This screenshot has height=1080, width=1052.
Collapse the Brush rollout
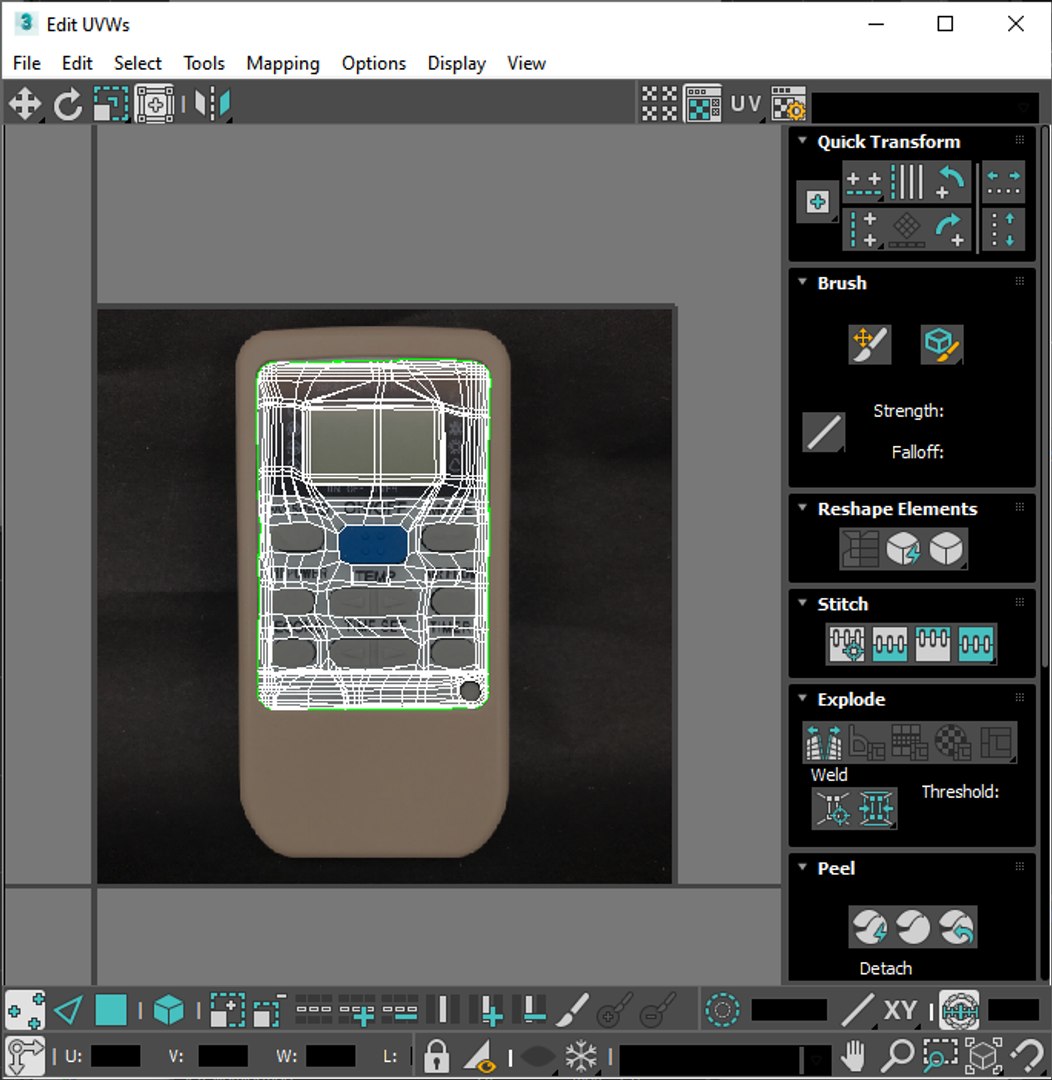click(802, 282)
